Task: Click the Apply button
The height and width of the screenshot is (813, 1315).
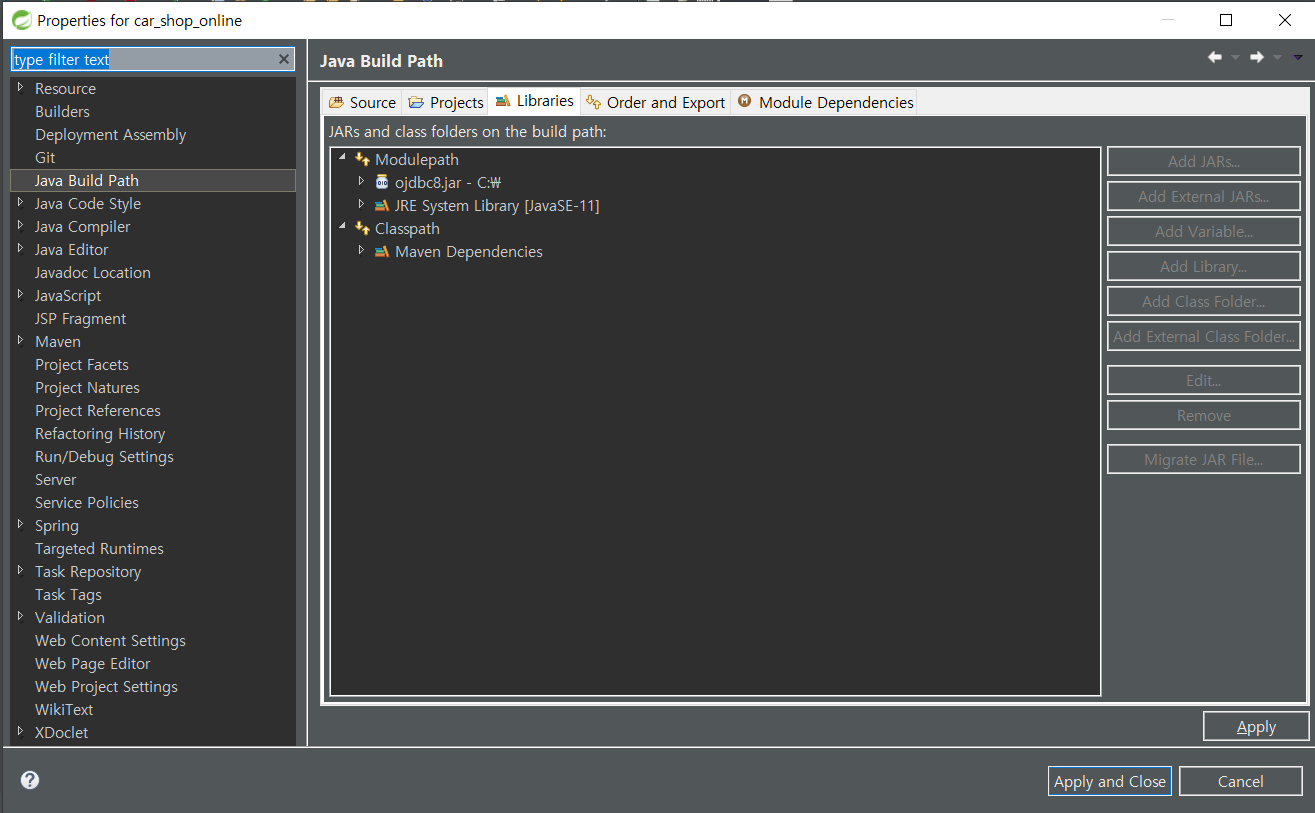Action: (1256, 727)
